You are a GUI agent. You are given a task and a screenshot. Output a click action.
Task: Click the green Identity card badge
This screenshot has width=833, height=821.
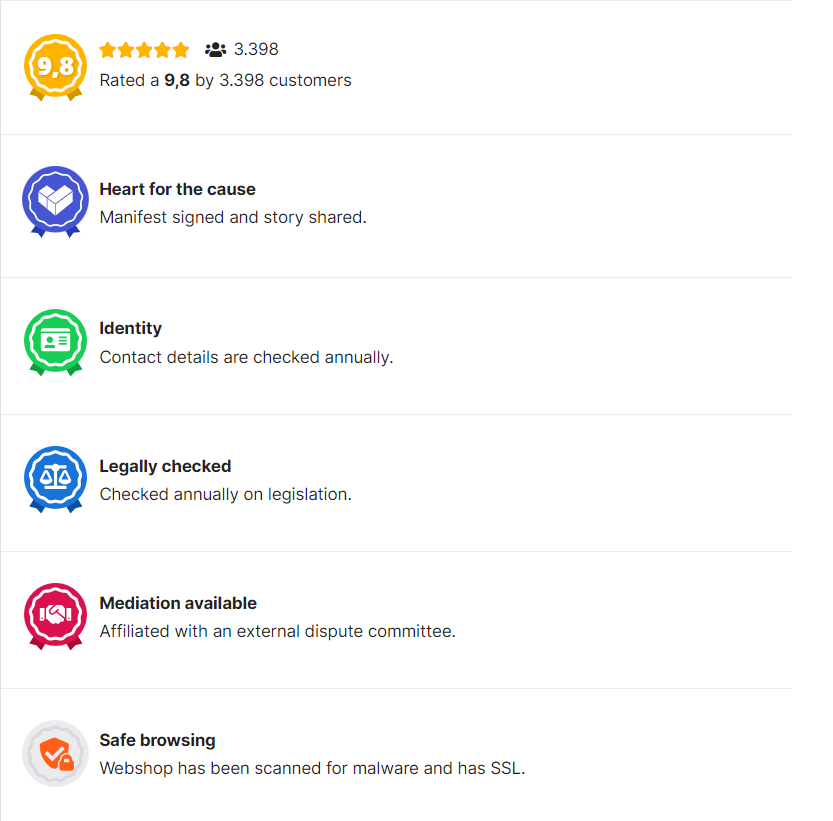(x=55, y=342)
